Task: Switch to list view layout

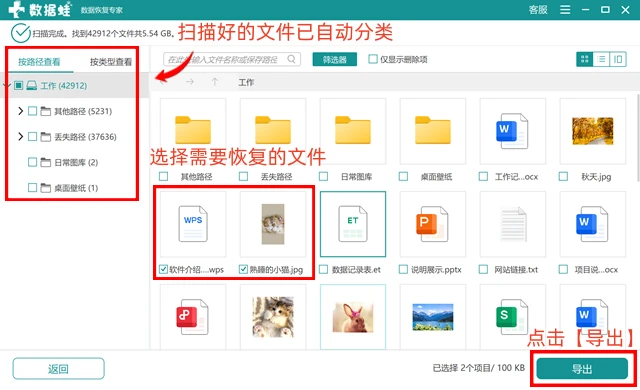Action: (x=601, y=60)
